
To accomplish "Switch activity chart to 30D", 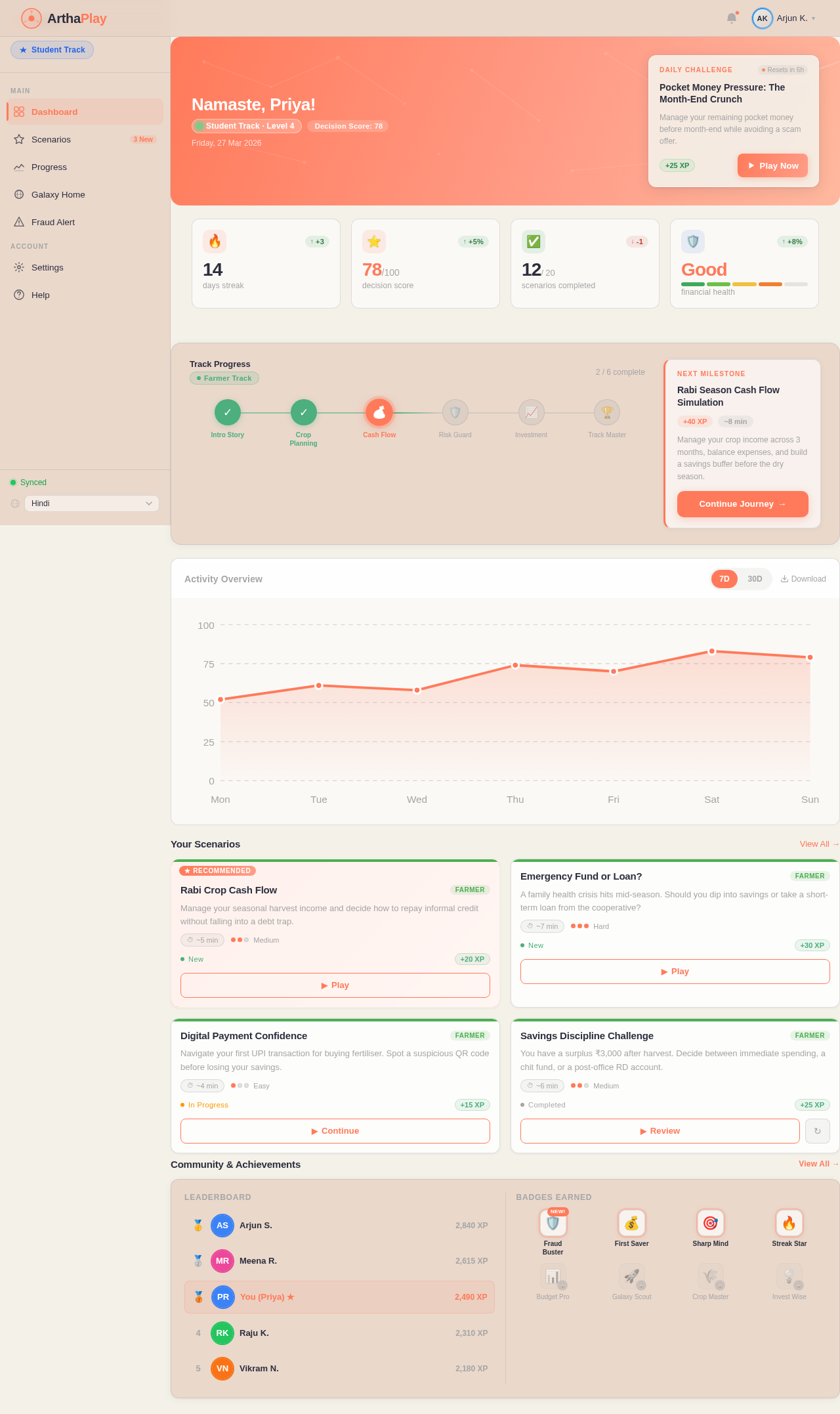I will click(x=755, y=579).
